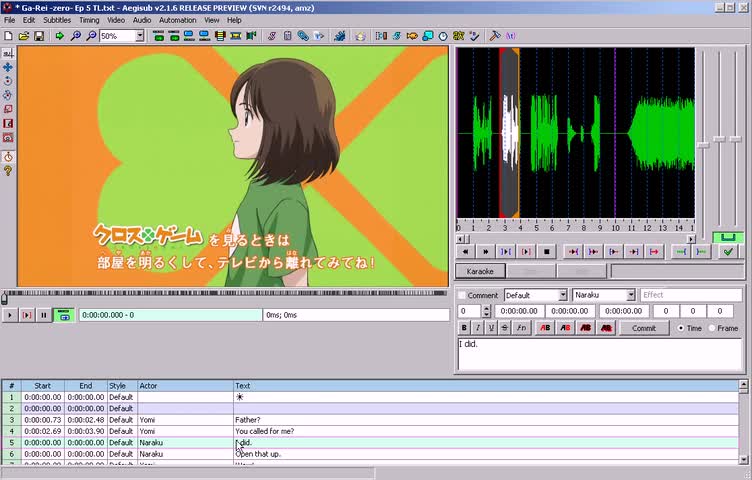Toggle video auto-scroll green button
The image size is (752, 480).
pos(64,315)
